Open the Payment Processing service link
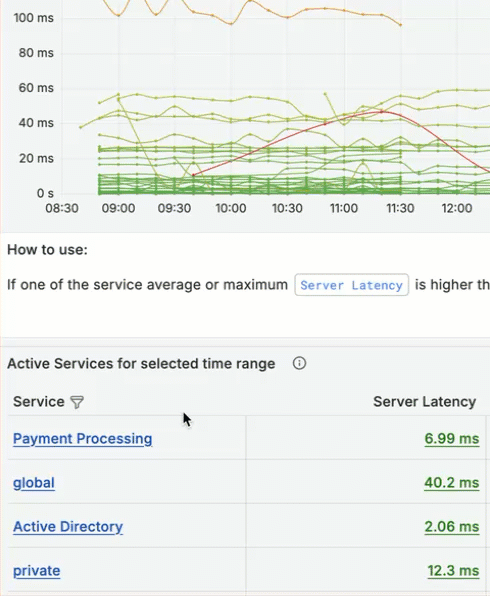This screenshot has width=490, height=596. click(x=82, y=439)
